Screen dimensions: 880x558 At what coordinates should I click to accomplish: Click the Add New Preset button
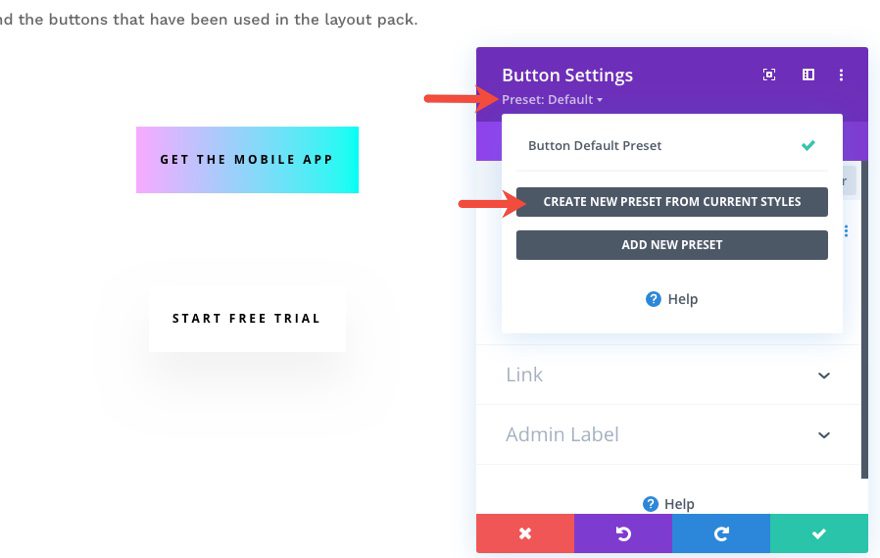pyautogui.click(x=672, y=245)
